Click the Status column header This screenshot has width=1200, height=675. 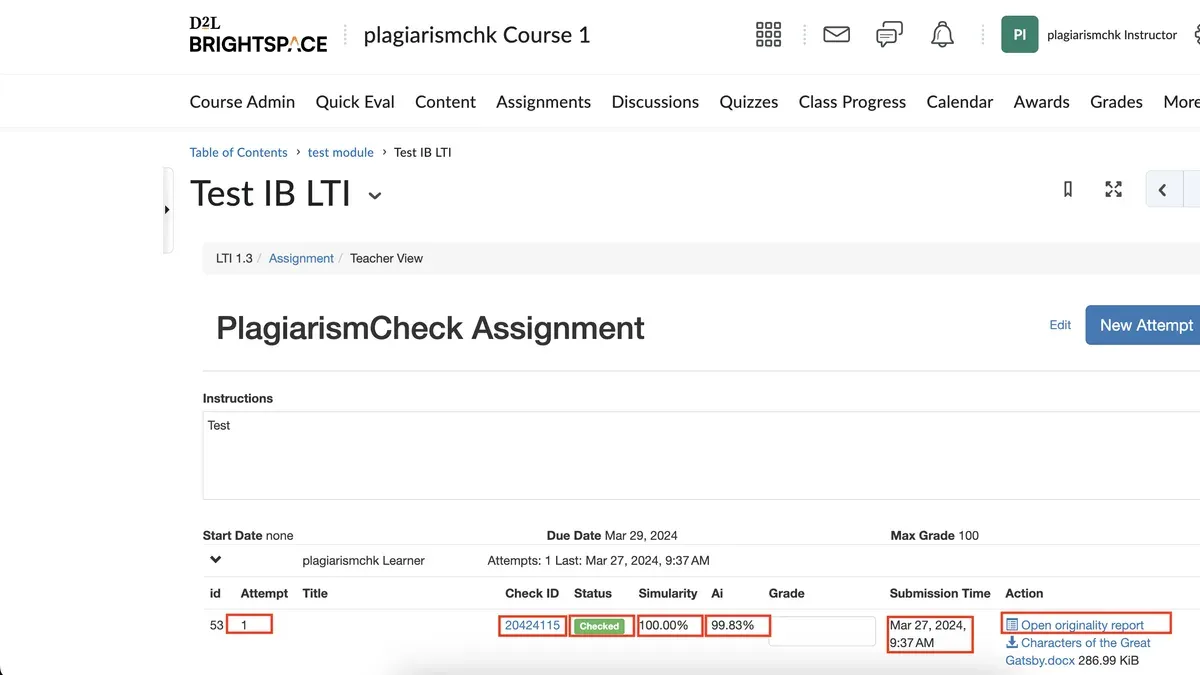pos(593,593)
